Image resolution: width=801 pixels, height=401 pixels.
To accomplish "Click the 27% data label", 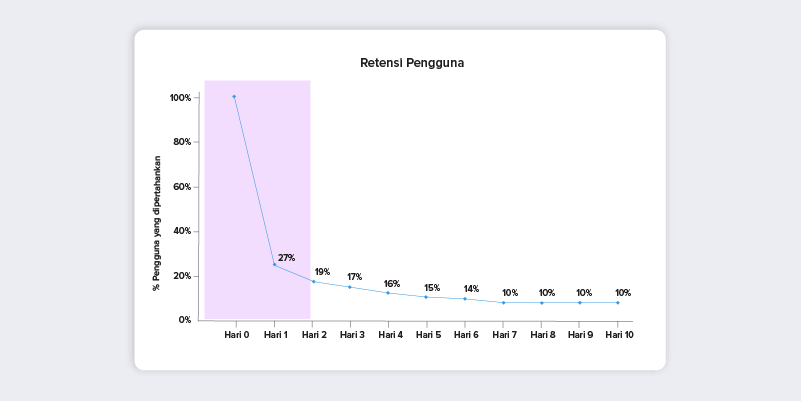I will 287,258.
